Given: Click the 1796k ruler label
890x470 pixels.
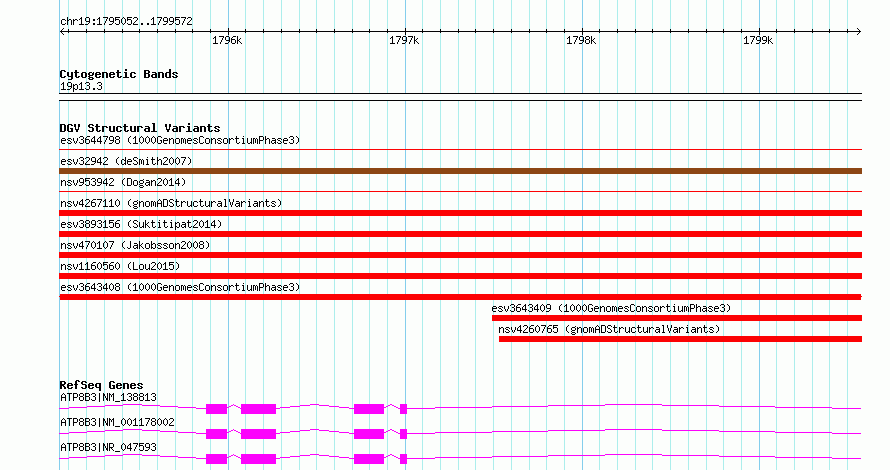Looking at the screenshot, I should [x=227, y=40].
